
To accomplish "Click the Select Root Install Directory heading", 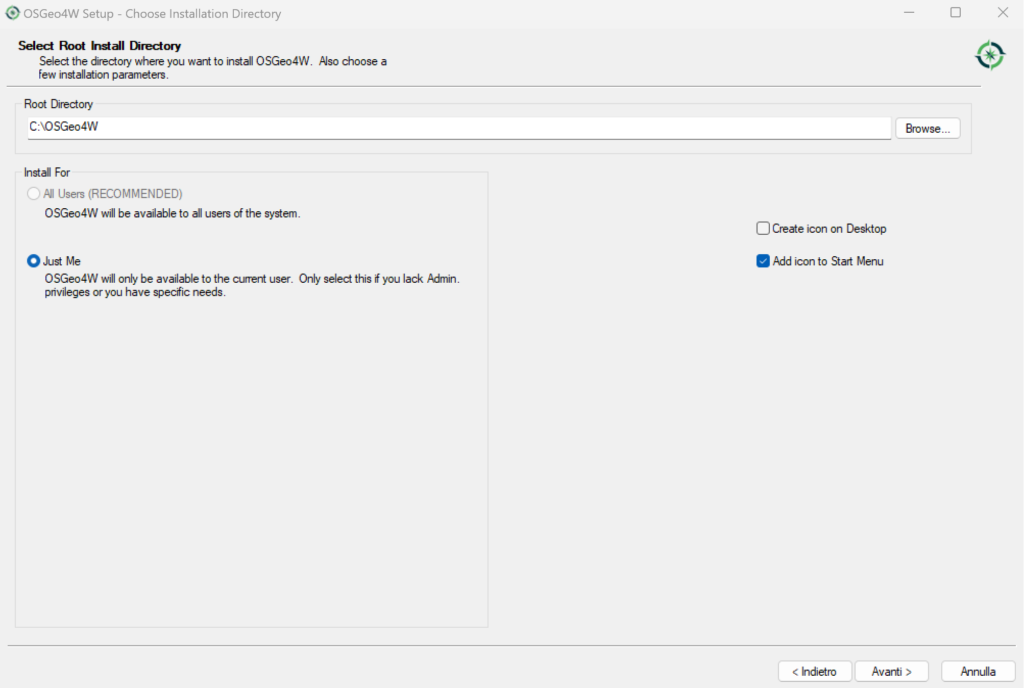I will point(99,46).
